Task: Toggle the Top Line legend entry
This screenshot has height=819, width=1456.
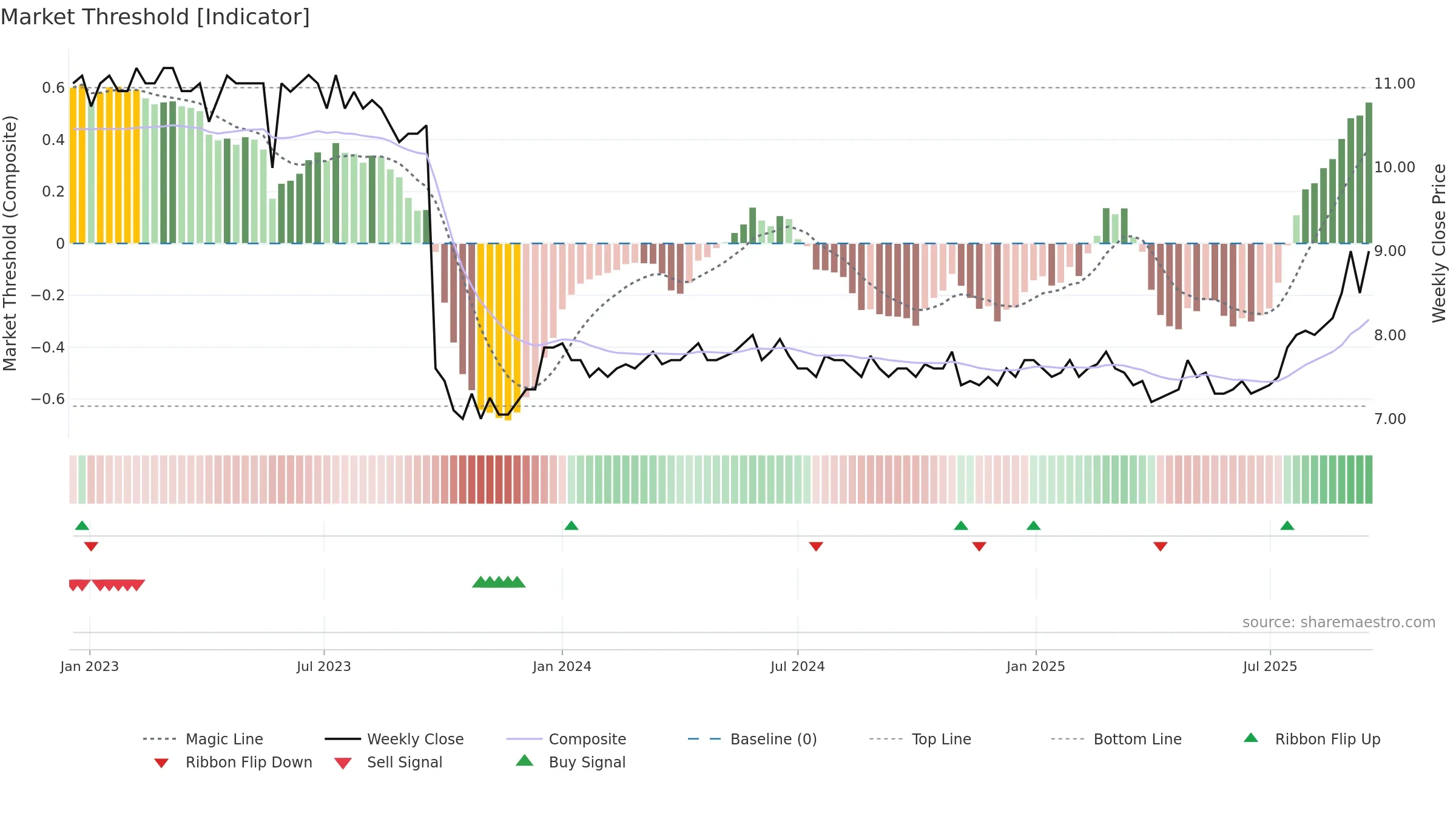Action: click(x=920, y=739)
